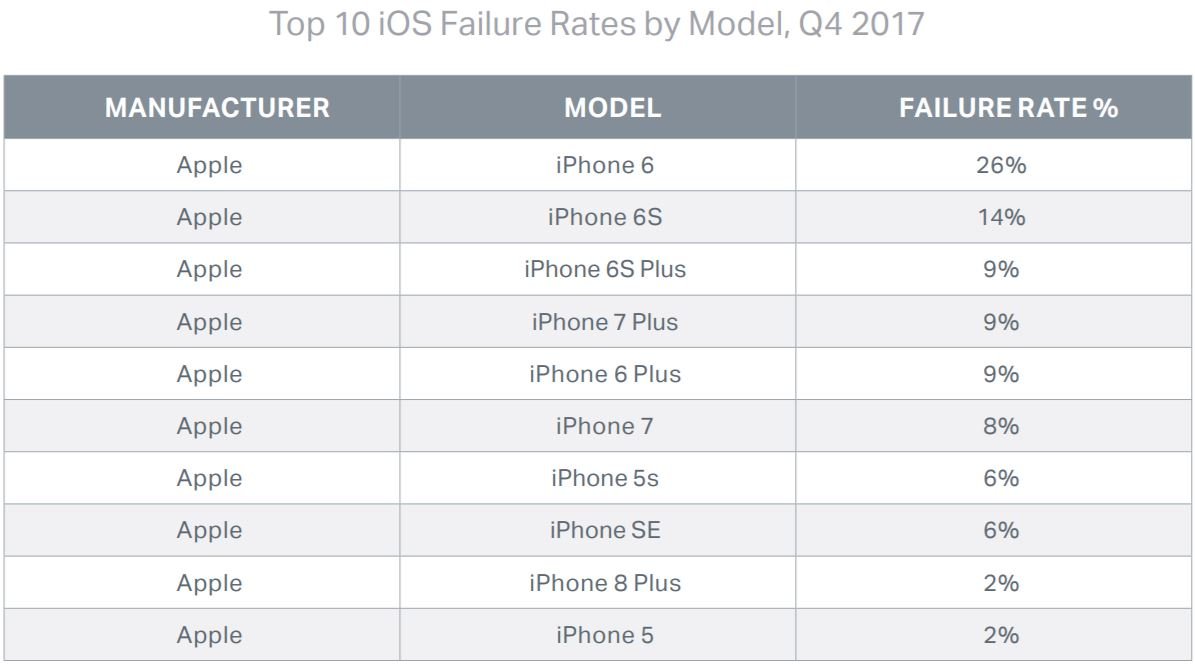
Task: Select the iPhone 5s model cell
Action: [x=598, y=478]
